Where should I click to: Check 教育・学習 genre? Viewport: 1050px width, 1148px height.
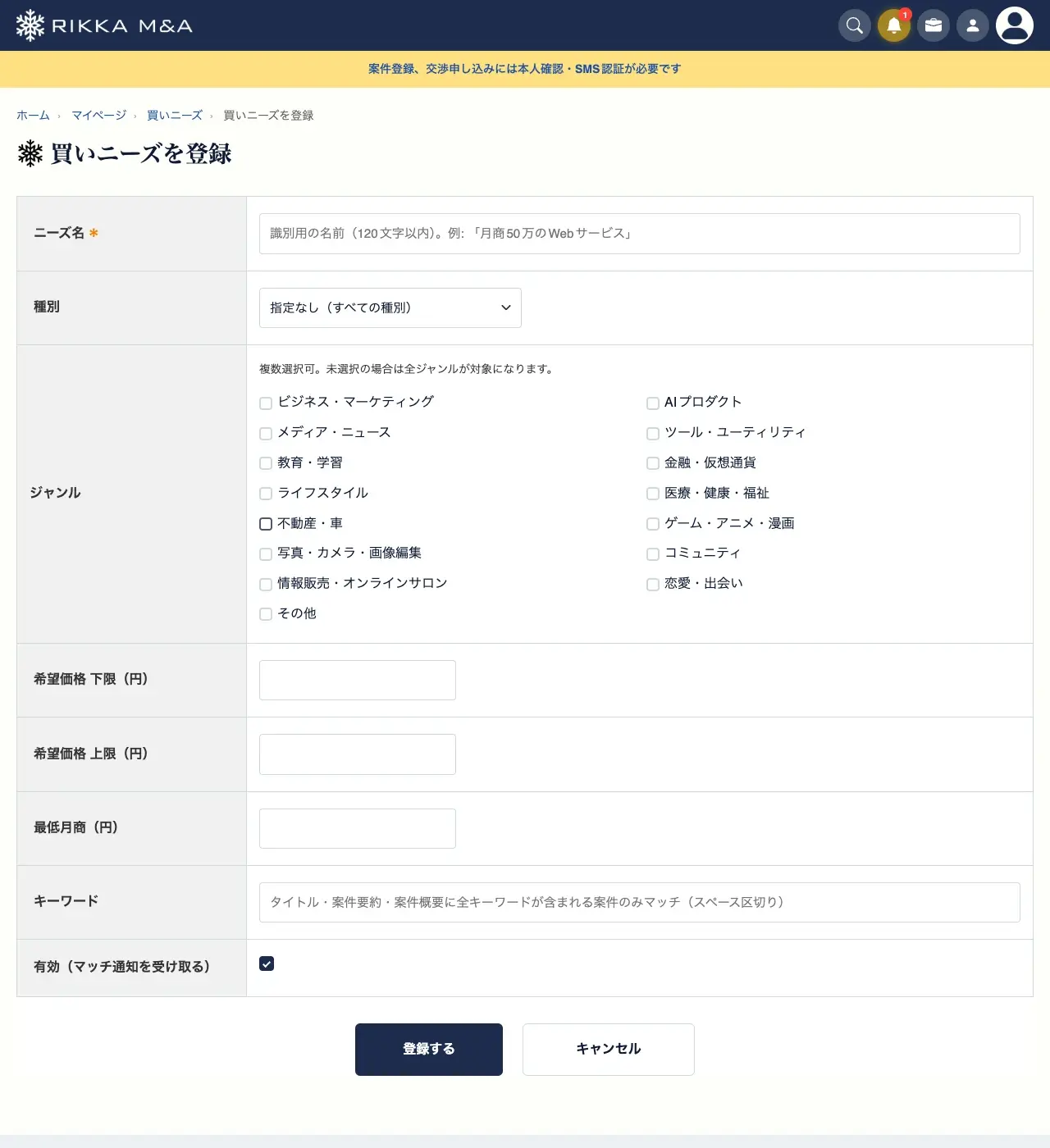(x=266, y=463)
